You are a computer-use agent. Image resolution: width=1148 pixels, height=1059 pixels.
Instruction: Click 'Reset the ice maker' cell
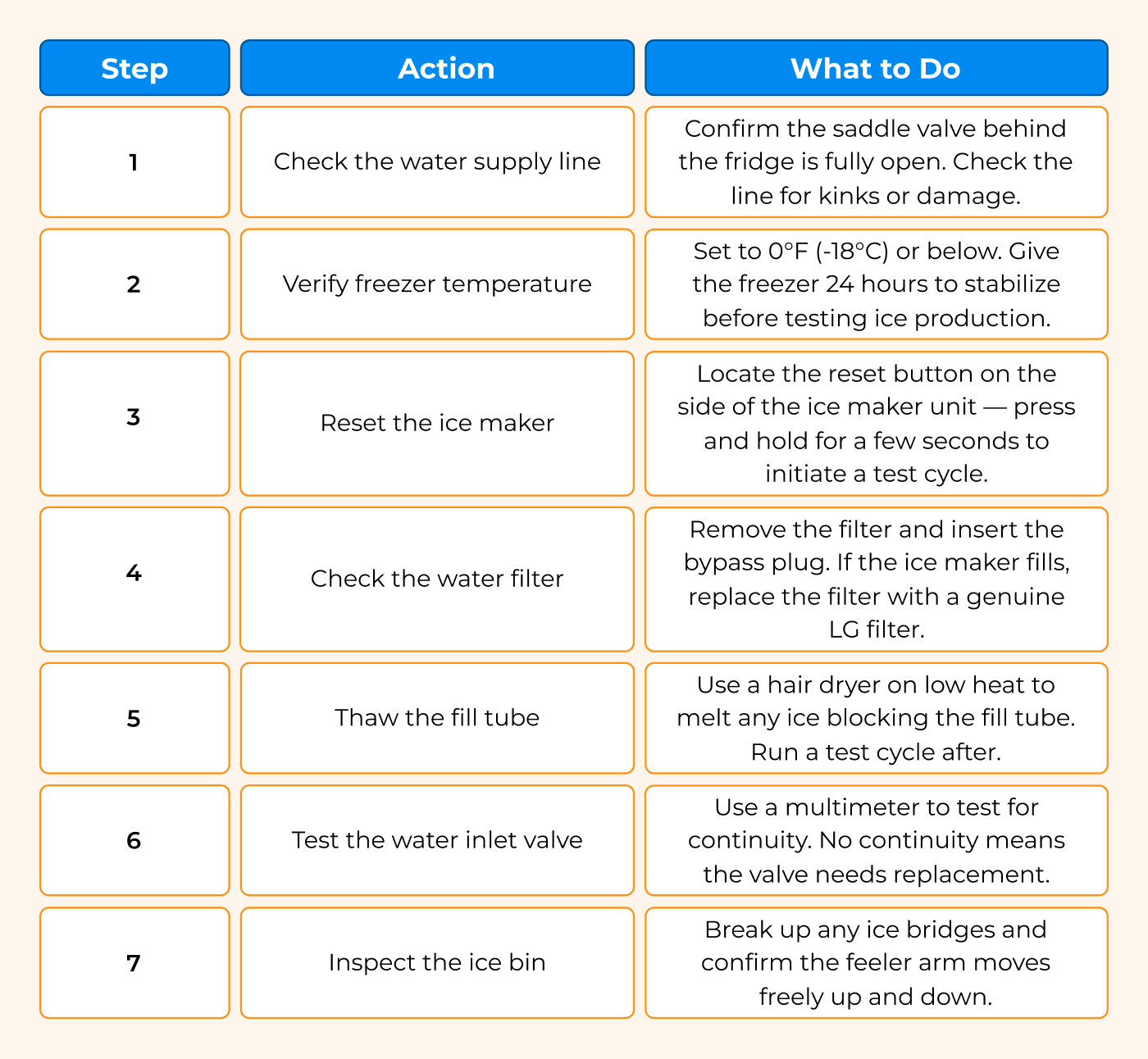point(437,423)
